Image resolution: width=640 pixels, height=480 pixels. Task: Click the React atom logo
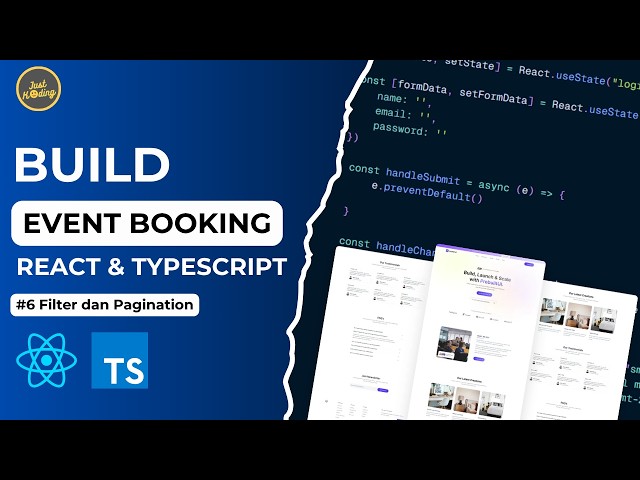(x=47, y=360)
